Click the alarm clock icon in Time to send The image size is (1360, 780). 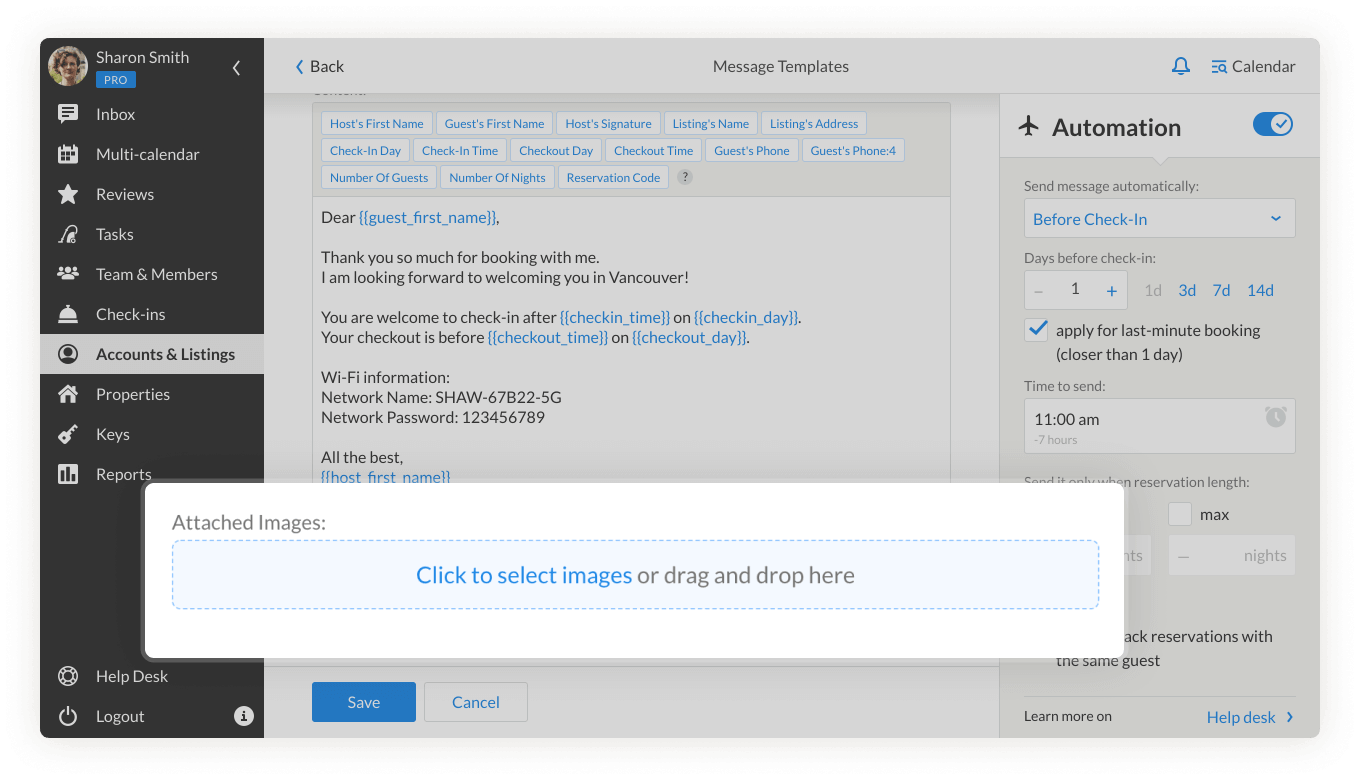point(1275,417)
